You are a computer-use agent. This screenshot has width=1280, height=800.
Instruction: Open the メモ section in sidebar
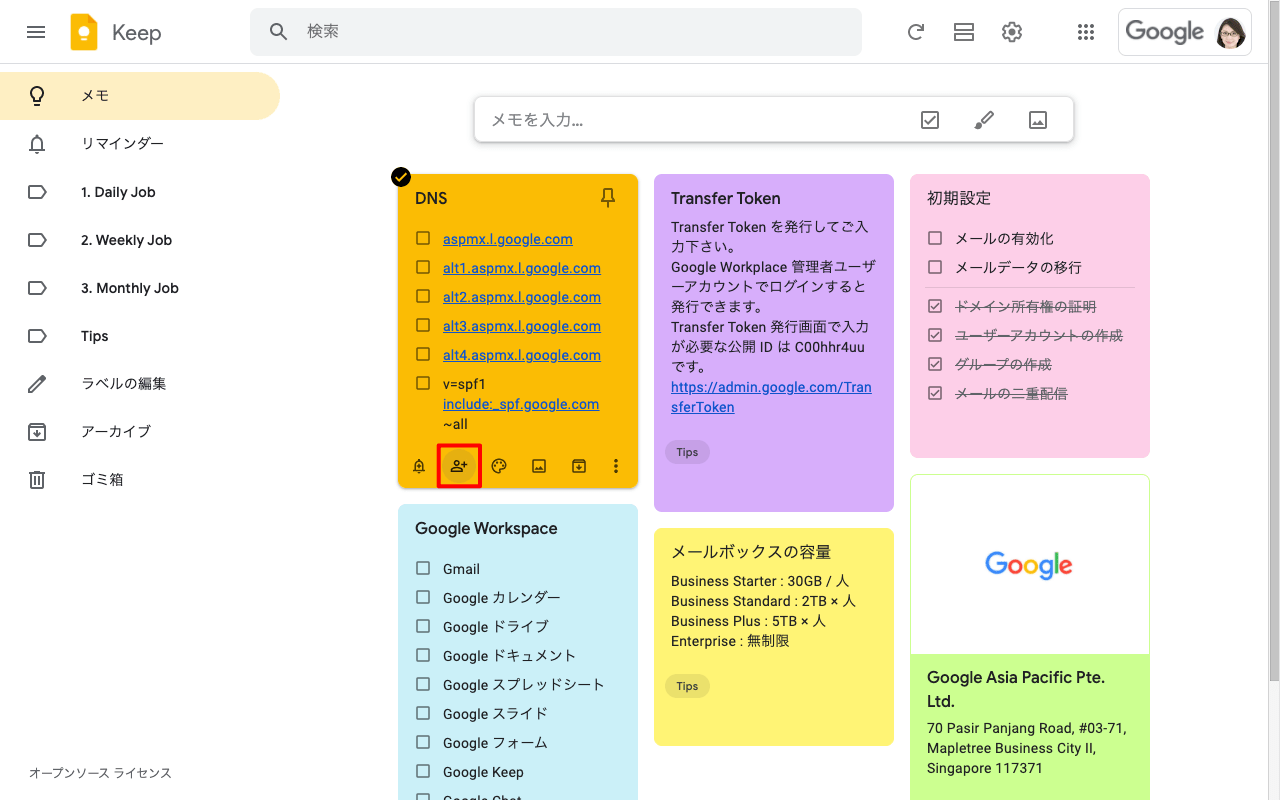tap(140, 96)
